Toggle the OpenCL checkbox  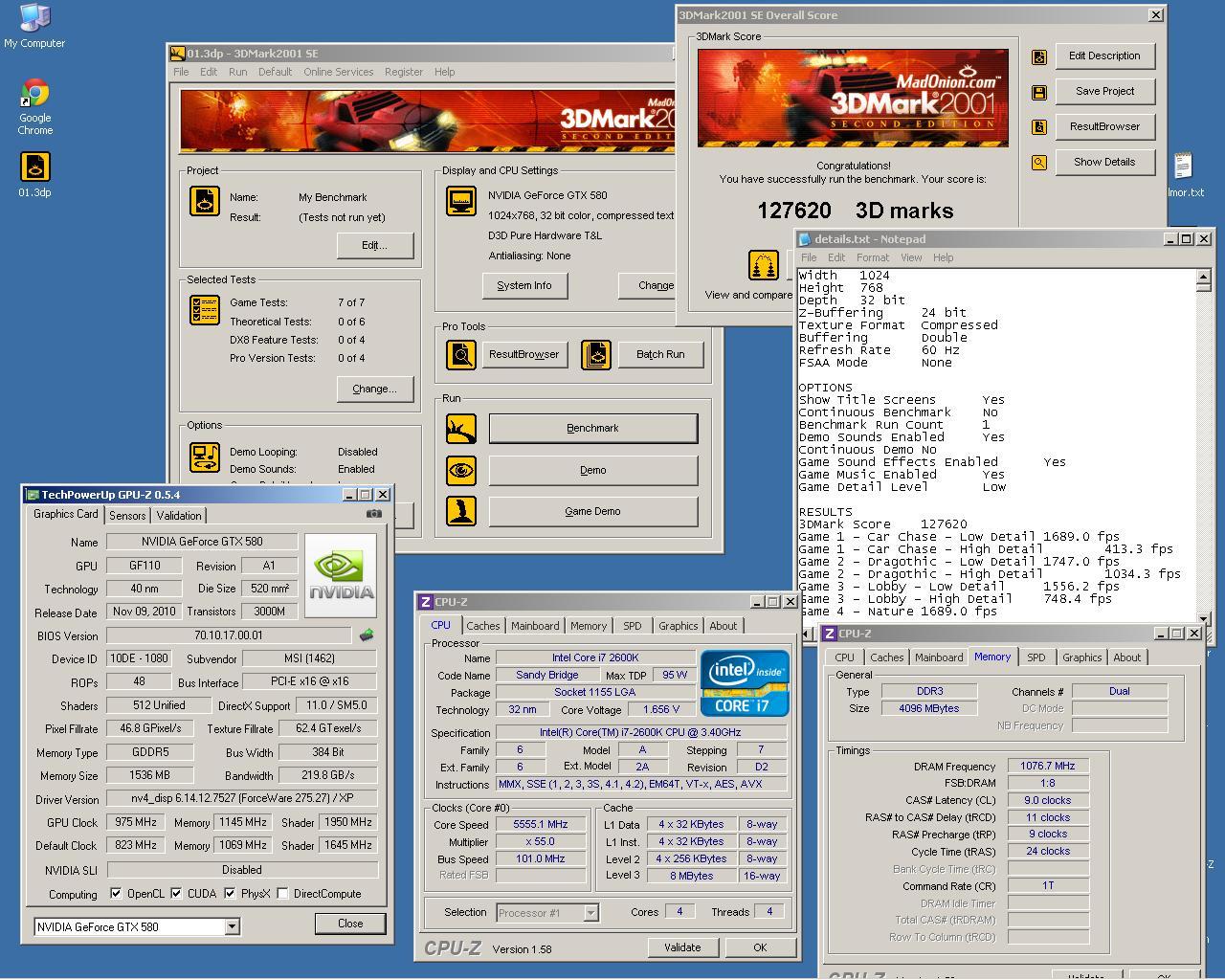(116, 893)
